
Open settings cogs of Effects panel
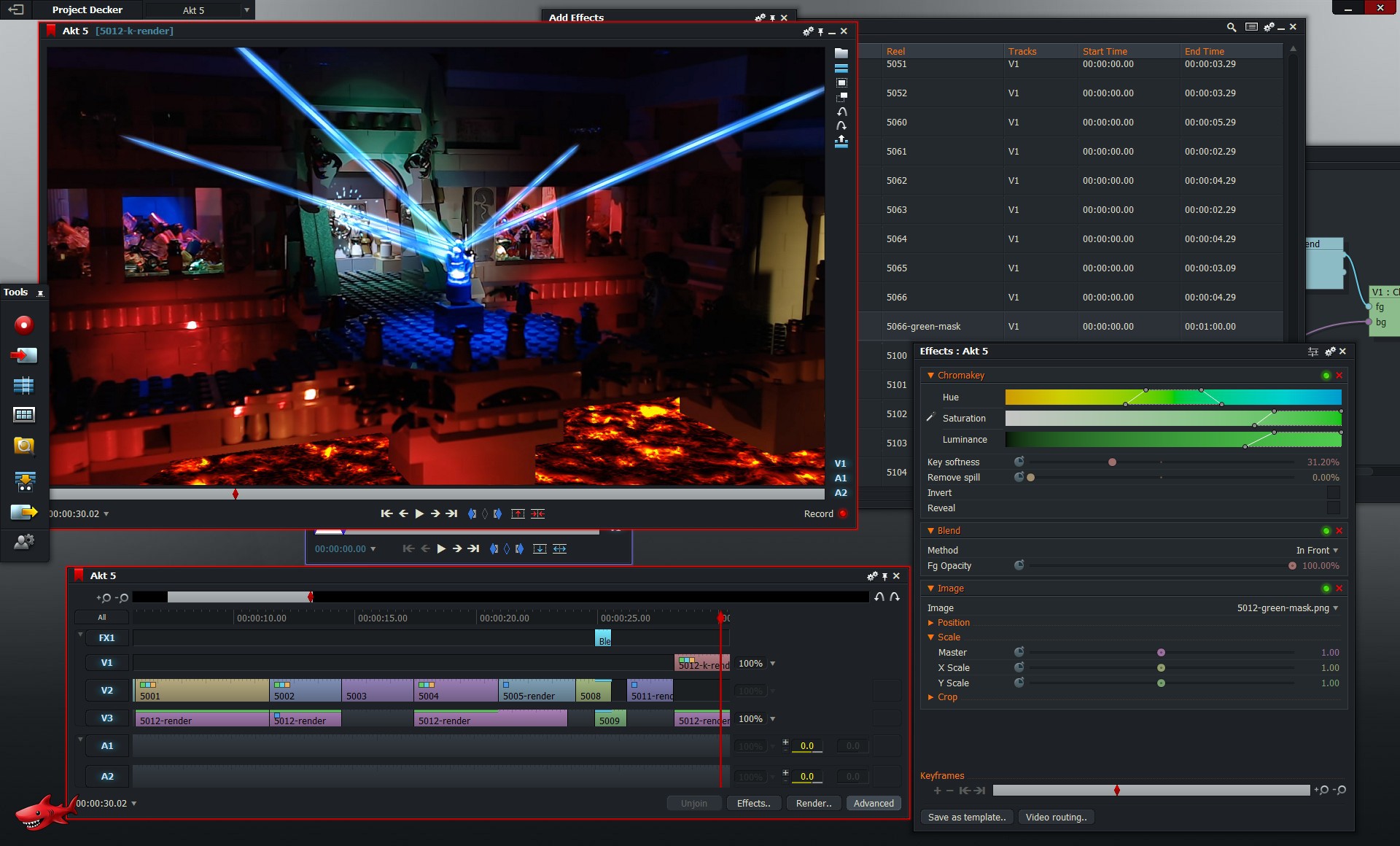point(1330,352)
